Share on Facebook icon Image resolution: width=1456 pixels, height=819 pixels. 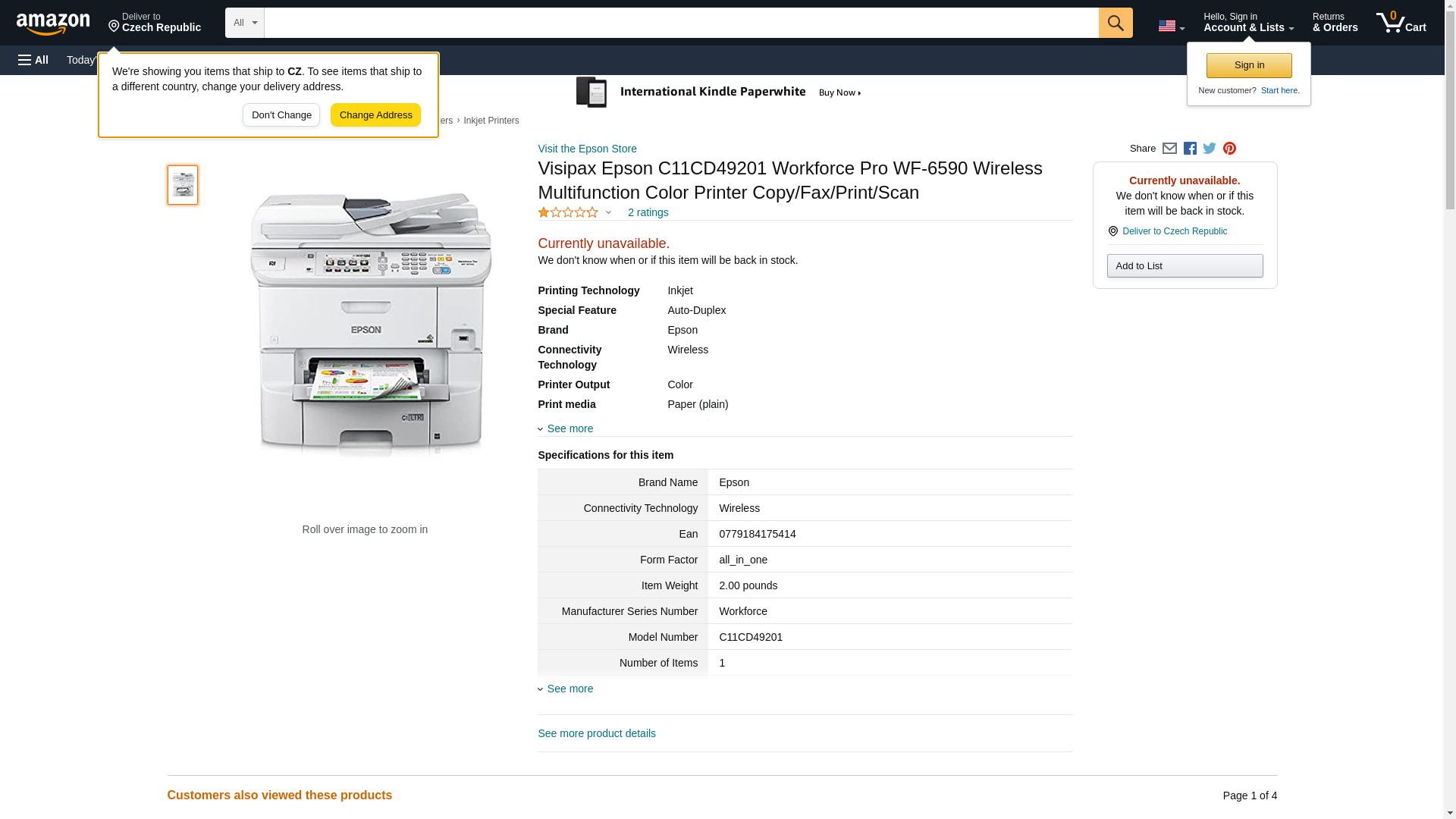1190,149
